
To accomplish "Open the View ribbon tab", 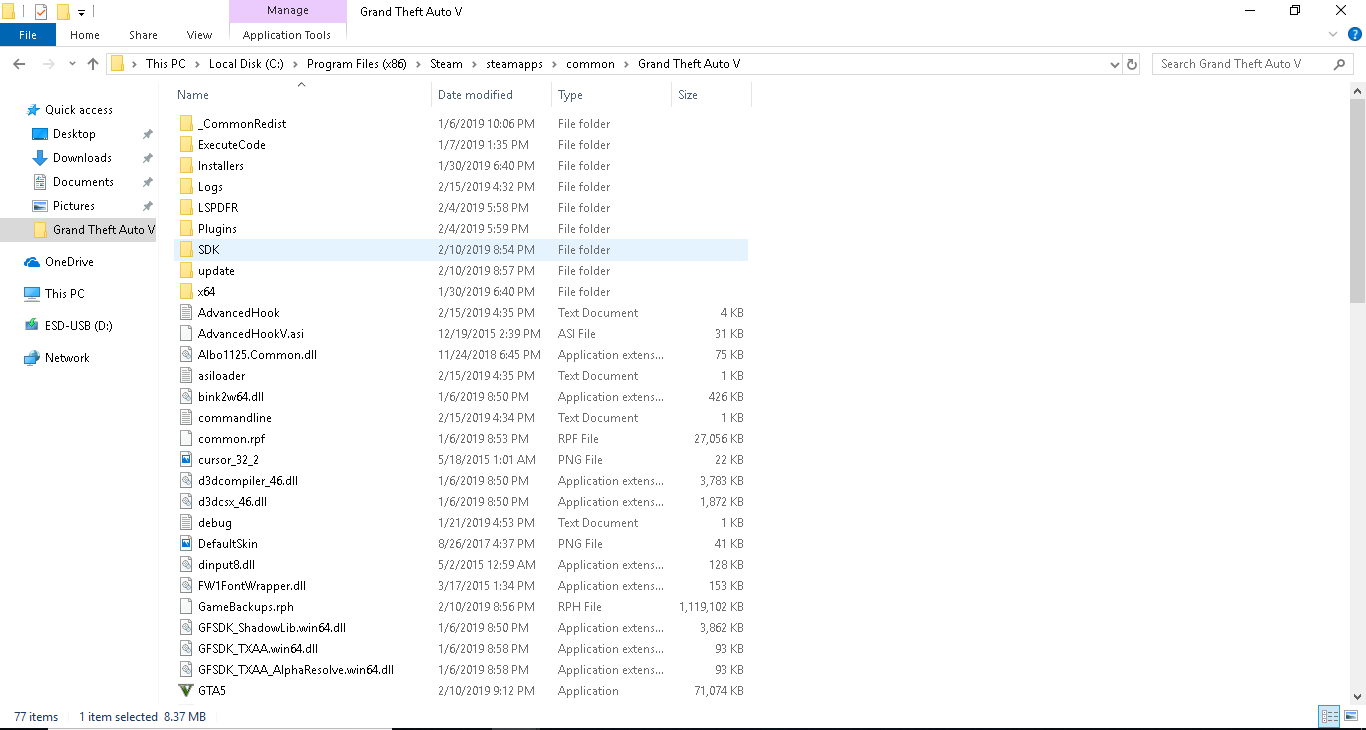I will [200, 35].
